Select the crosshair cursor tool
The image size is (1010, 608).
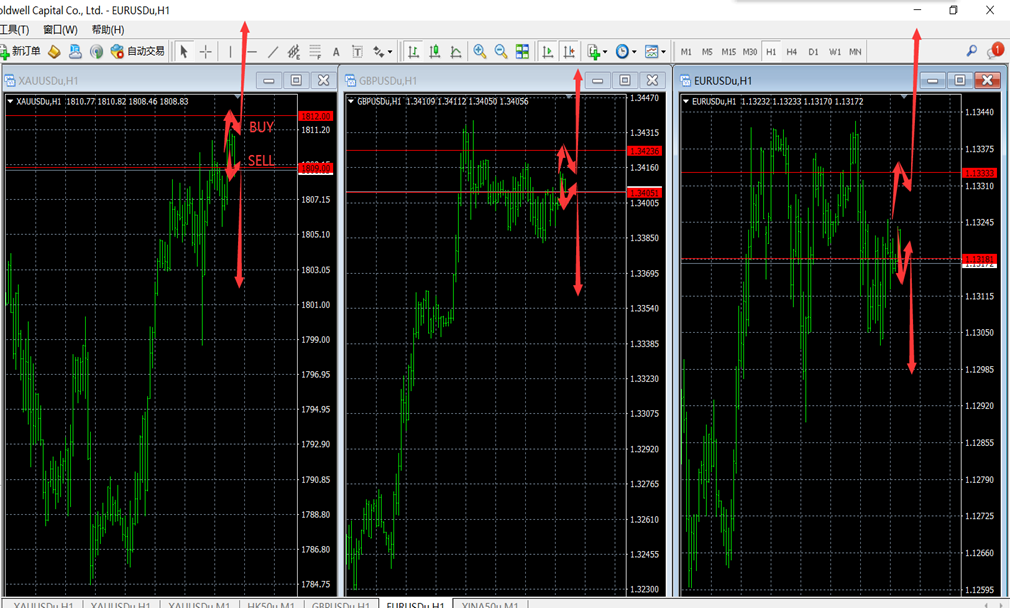point(206,51)
